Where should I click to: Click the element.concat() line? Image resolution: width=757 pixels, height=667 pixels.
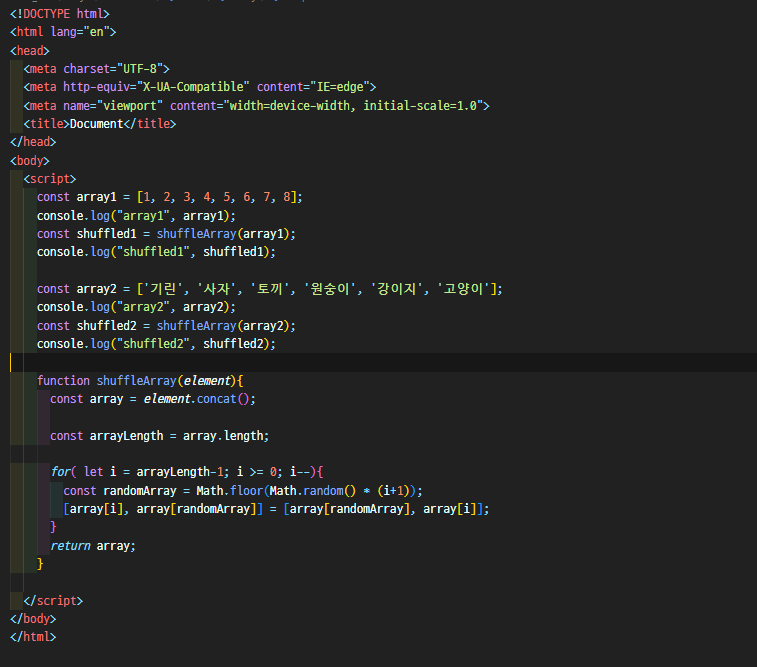153,399
